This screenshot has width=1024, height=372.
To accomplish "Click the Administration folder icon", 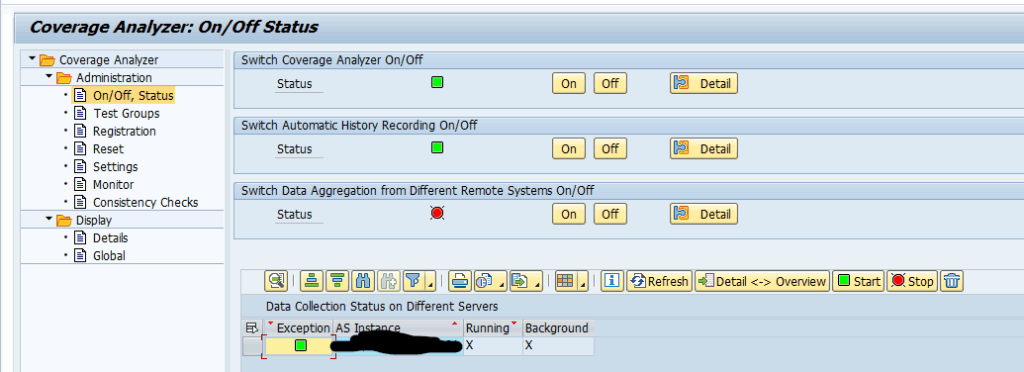I will [64, 78].
